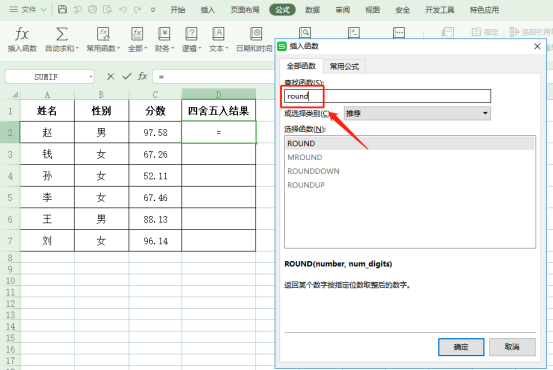Image resolution: width=553 pixels, height=370 pixels.
Task: Click the Print Preview icon in quick toolbar
Action: 107,10
